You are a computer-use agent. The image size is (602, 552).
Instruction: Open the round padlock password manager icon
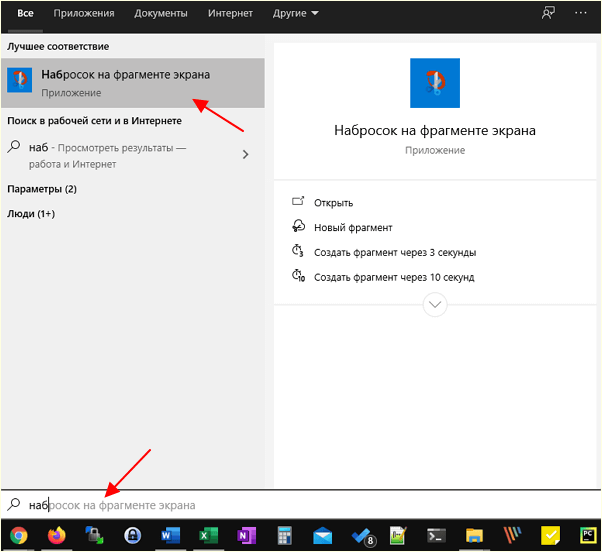pyautogui.click(x=132, y=535)
